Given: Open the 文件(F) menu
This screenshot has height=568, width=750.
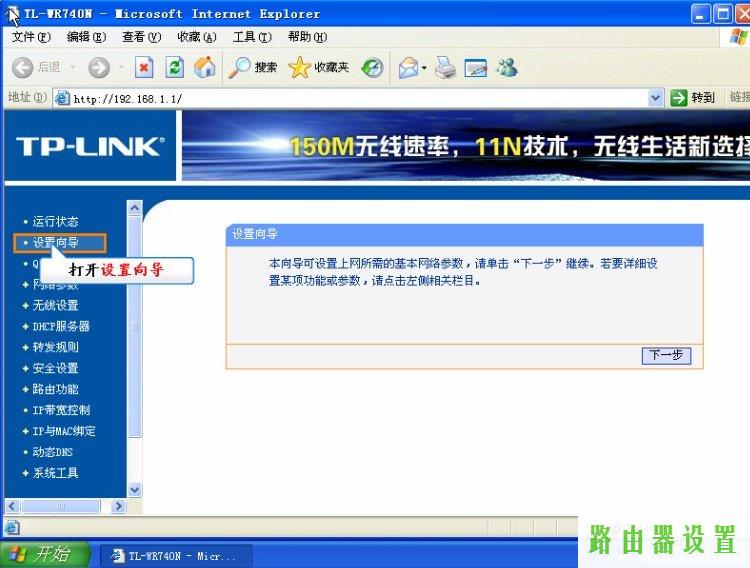Looking at the screenshot, I should tap(31, 37).
